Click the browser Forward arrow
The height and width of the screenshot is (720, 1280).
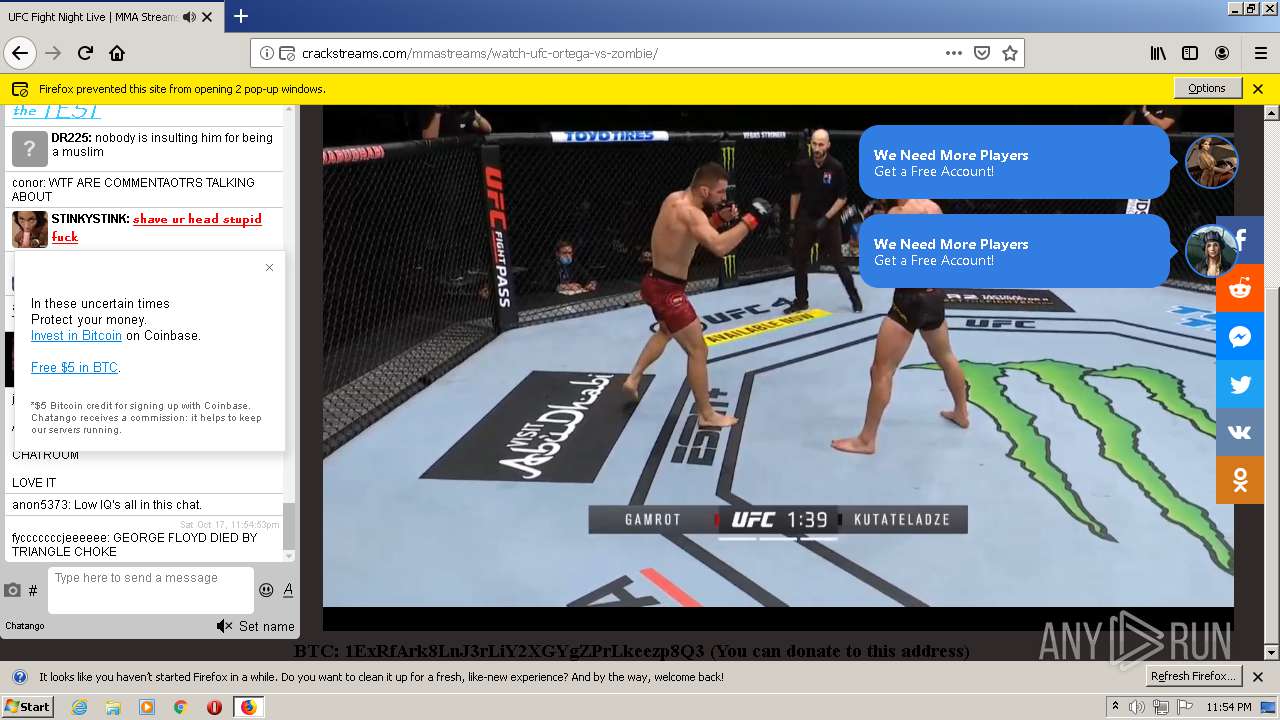pos(53,53)
